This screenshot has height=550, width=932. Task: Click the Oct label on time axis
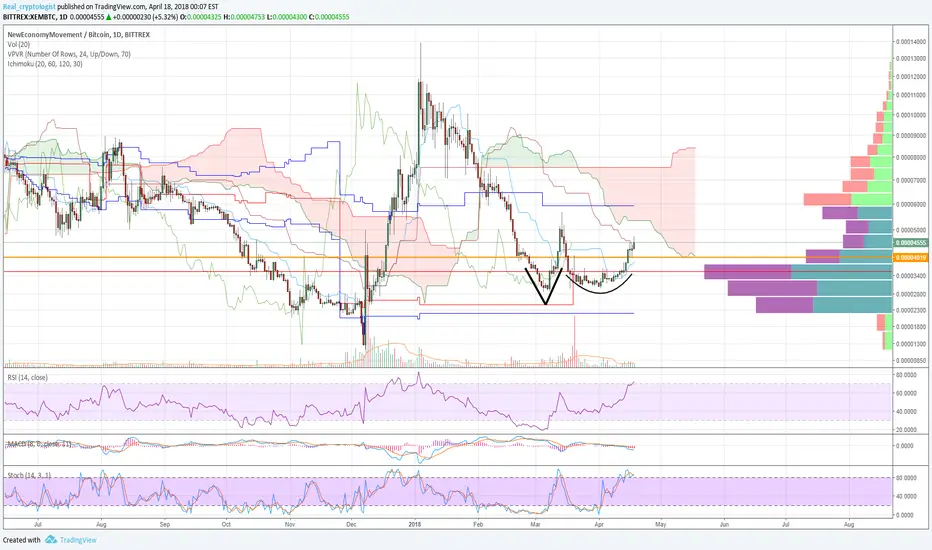point(226,524)
